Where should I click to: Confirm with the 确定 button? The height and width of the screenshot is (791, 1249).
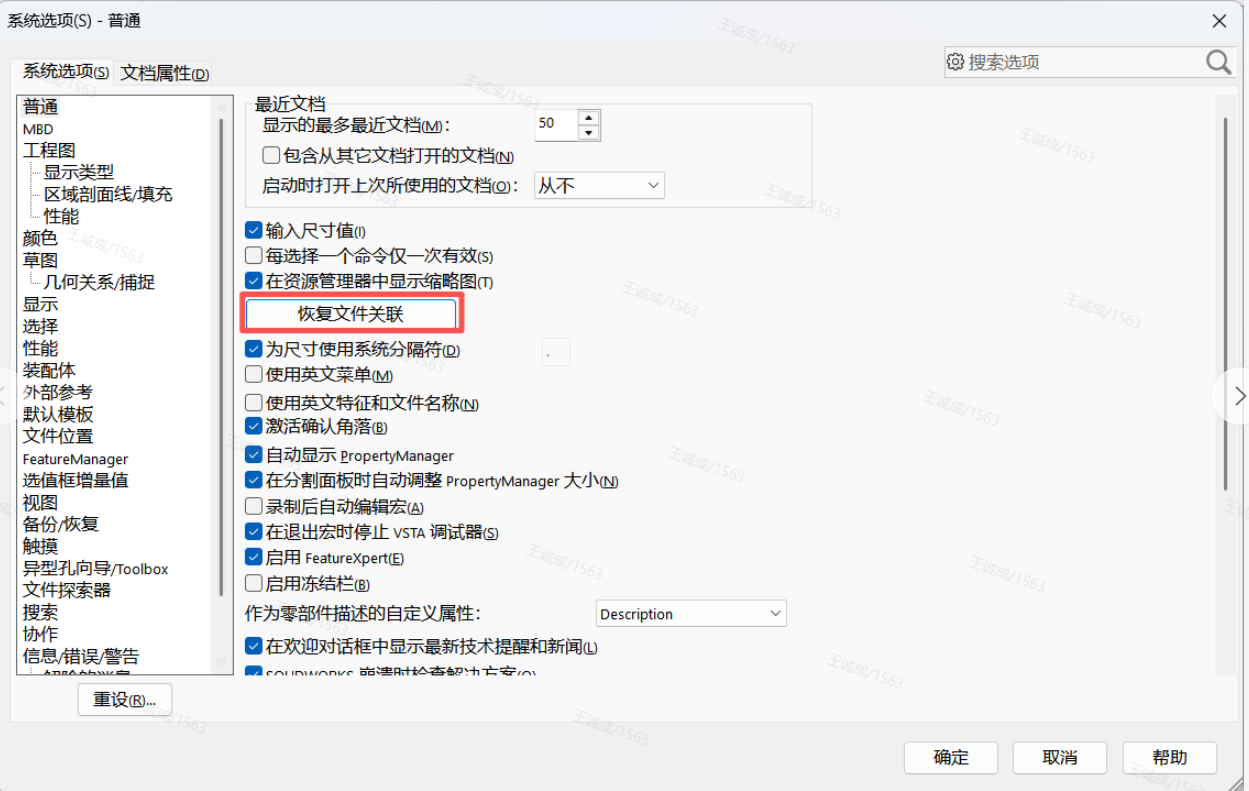click(951, 757)
